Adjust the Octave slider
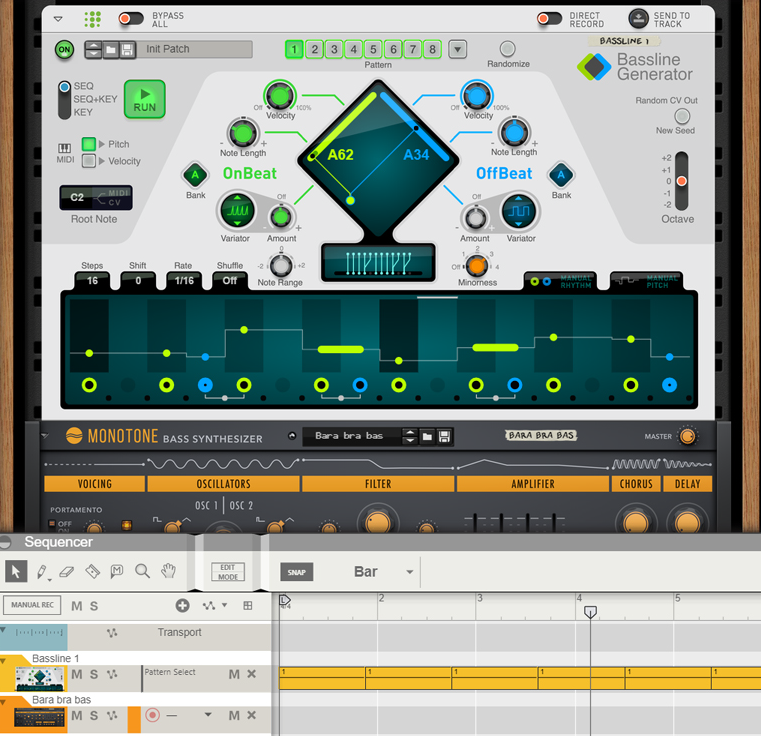 [681, 181]
